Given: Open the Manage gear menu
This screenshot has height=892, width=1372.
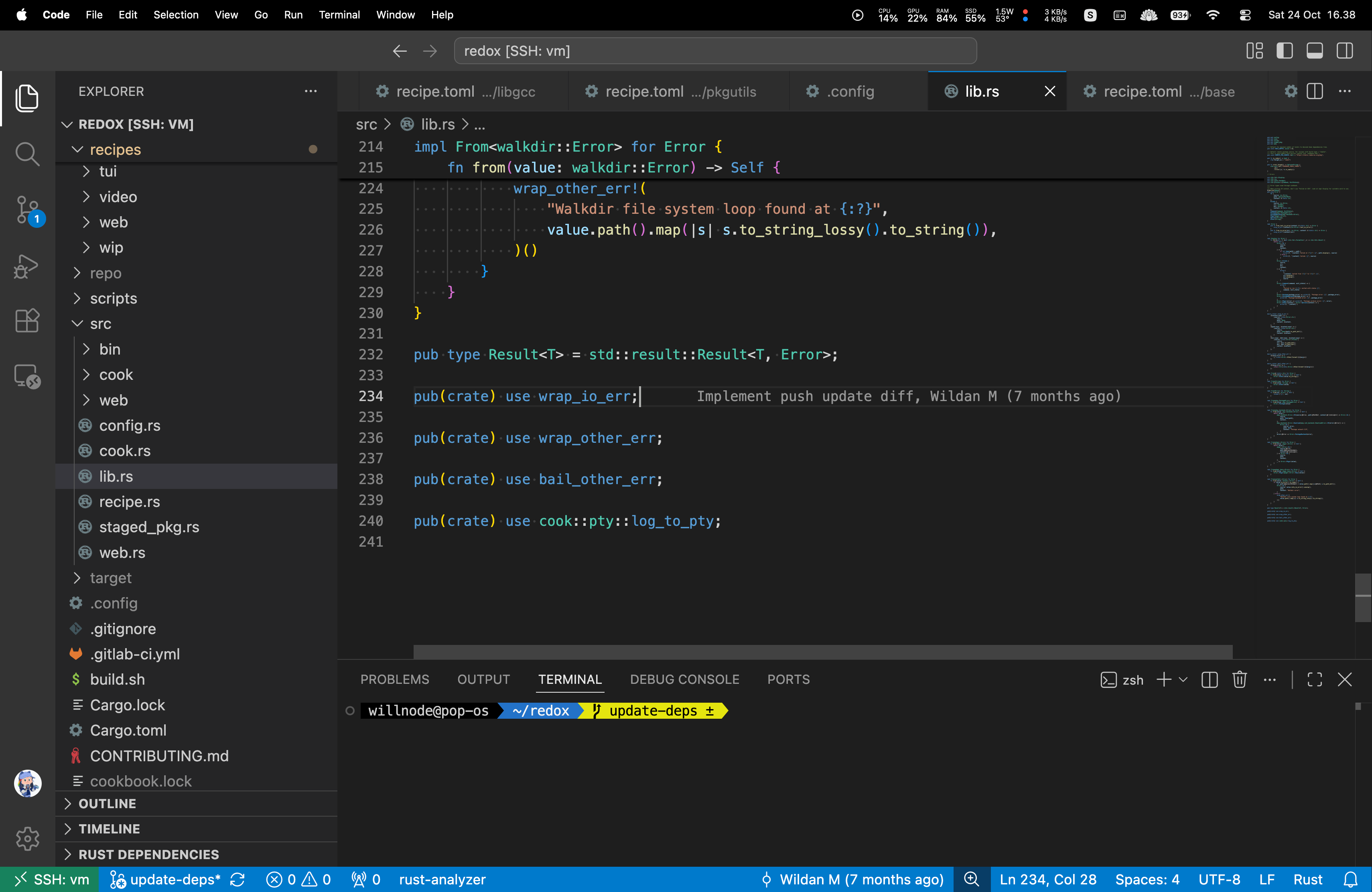Looking at the screenshot, I should [27, 838].
